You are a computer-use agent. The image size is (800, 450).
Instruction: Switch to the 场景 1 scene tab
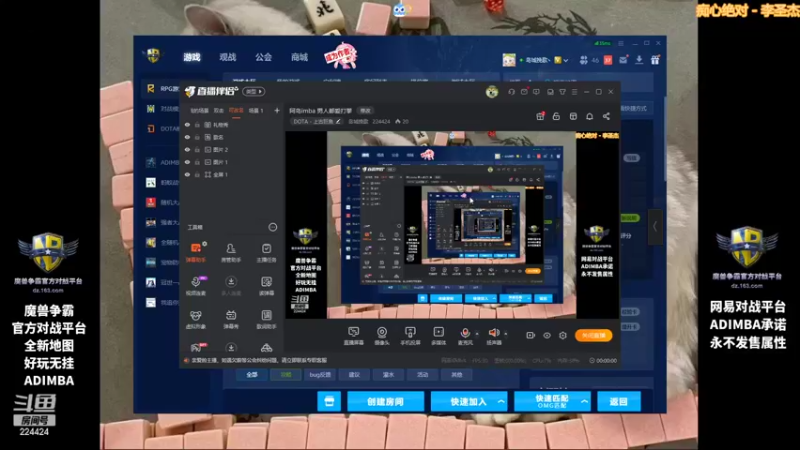(256, 110)
